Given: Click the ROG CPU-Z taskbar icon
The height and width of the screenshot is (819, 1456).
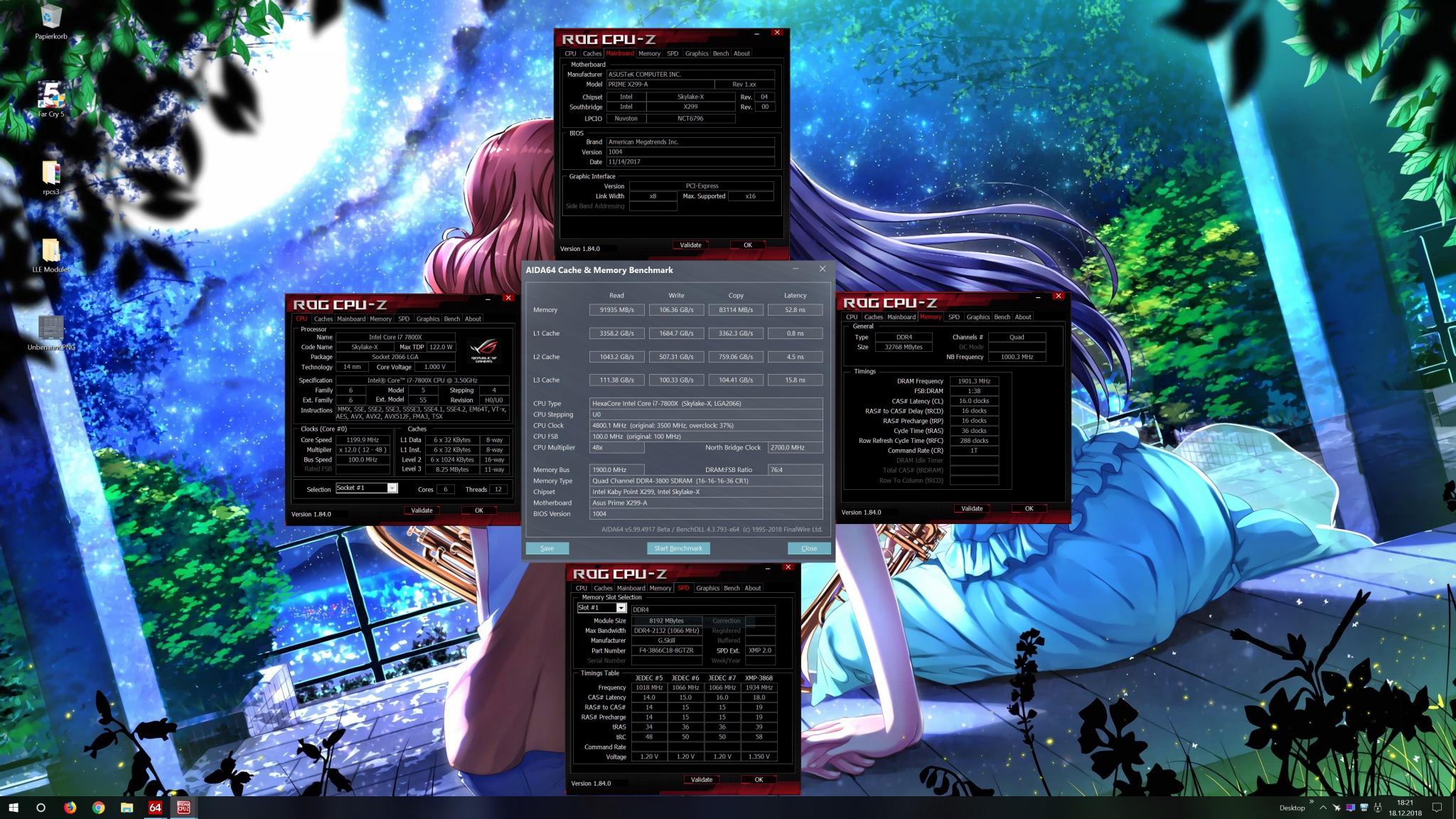Looking at the screenshot, I should (x=183, y=807).
